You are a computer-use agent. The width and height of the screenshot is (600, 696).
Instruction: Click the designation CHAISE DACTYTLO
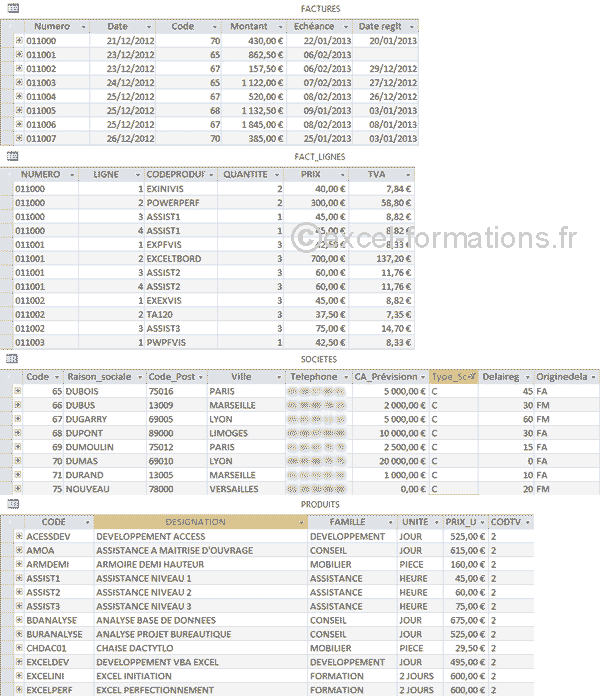click(201, 649)
